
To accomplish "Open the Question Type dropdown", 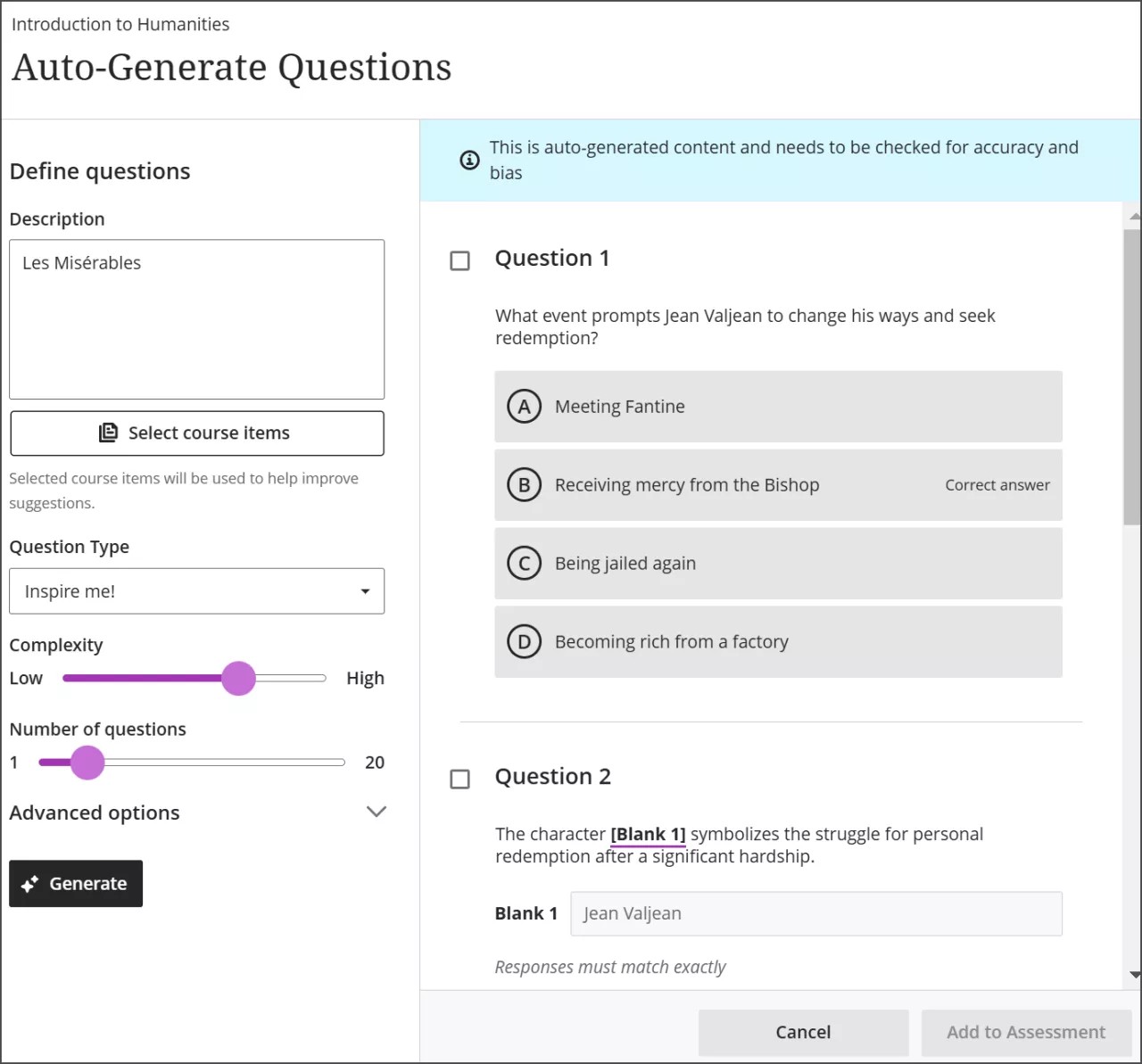I will (196, 591).
